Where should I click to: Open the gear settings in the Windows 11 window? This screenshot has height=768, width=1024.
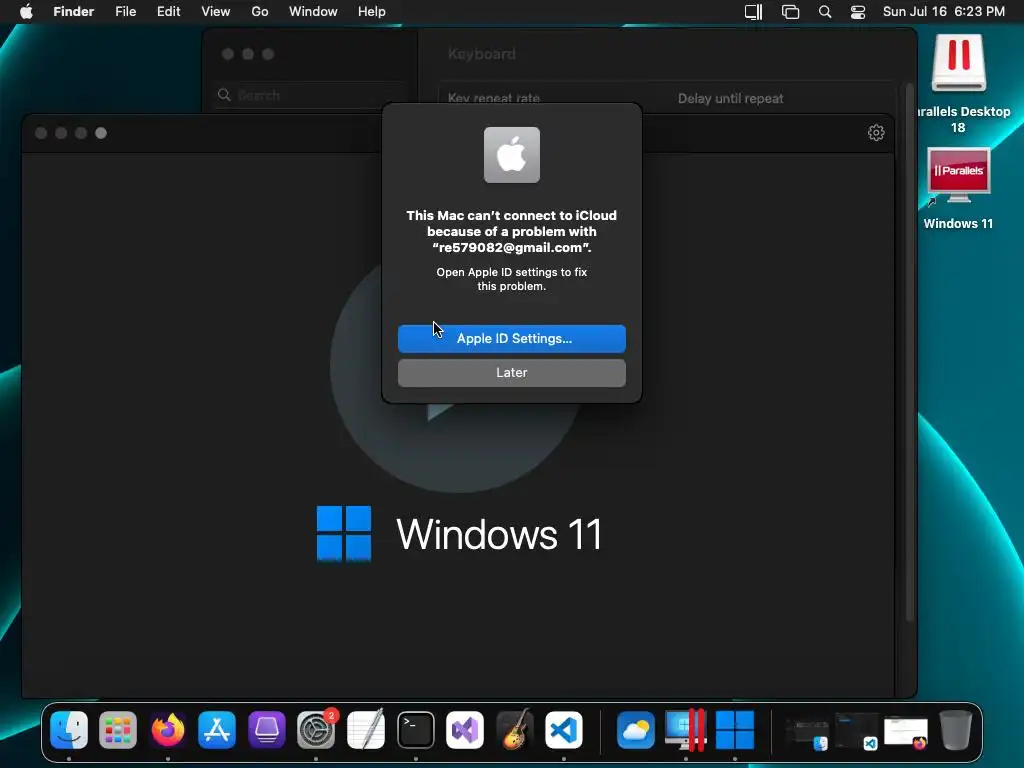876,133
